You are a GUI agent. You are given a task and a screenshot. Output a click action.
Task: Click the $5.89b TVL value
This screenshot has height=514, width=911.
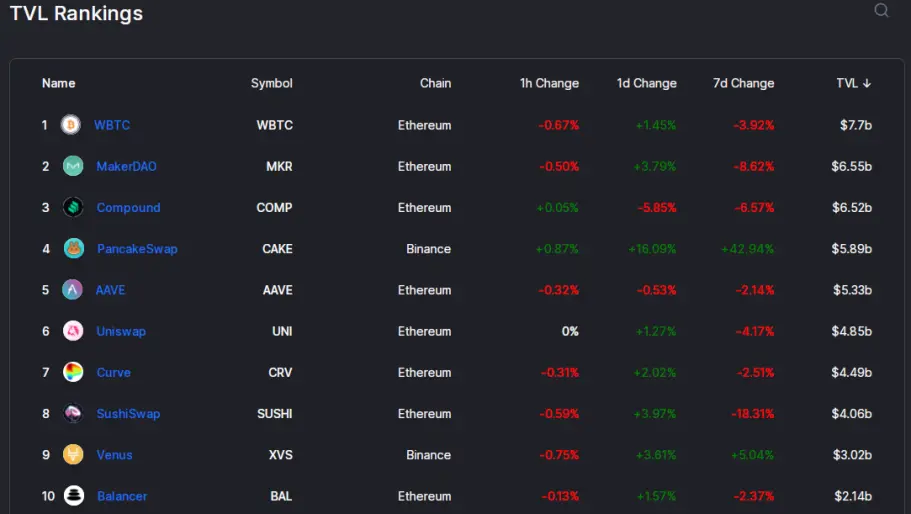pyautogui.click(x=851, y=249)
